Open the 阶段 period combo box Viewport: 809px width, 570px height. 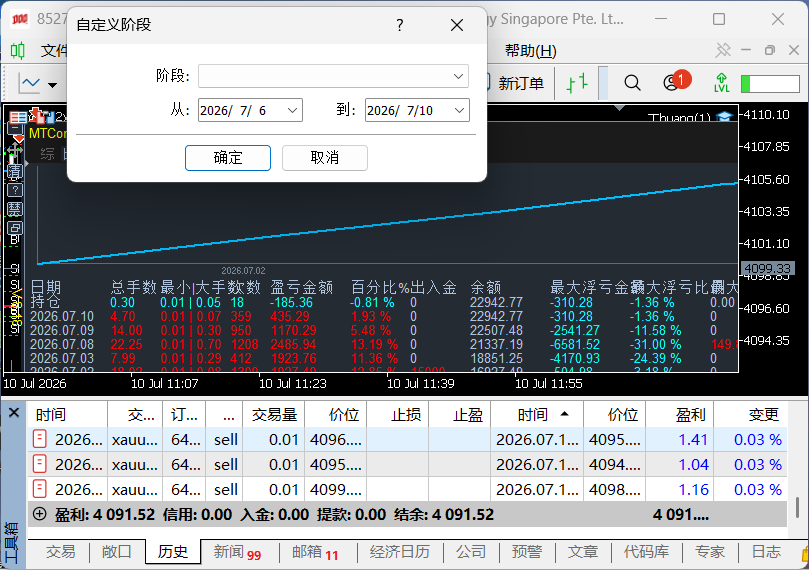click(333, 76)
